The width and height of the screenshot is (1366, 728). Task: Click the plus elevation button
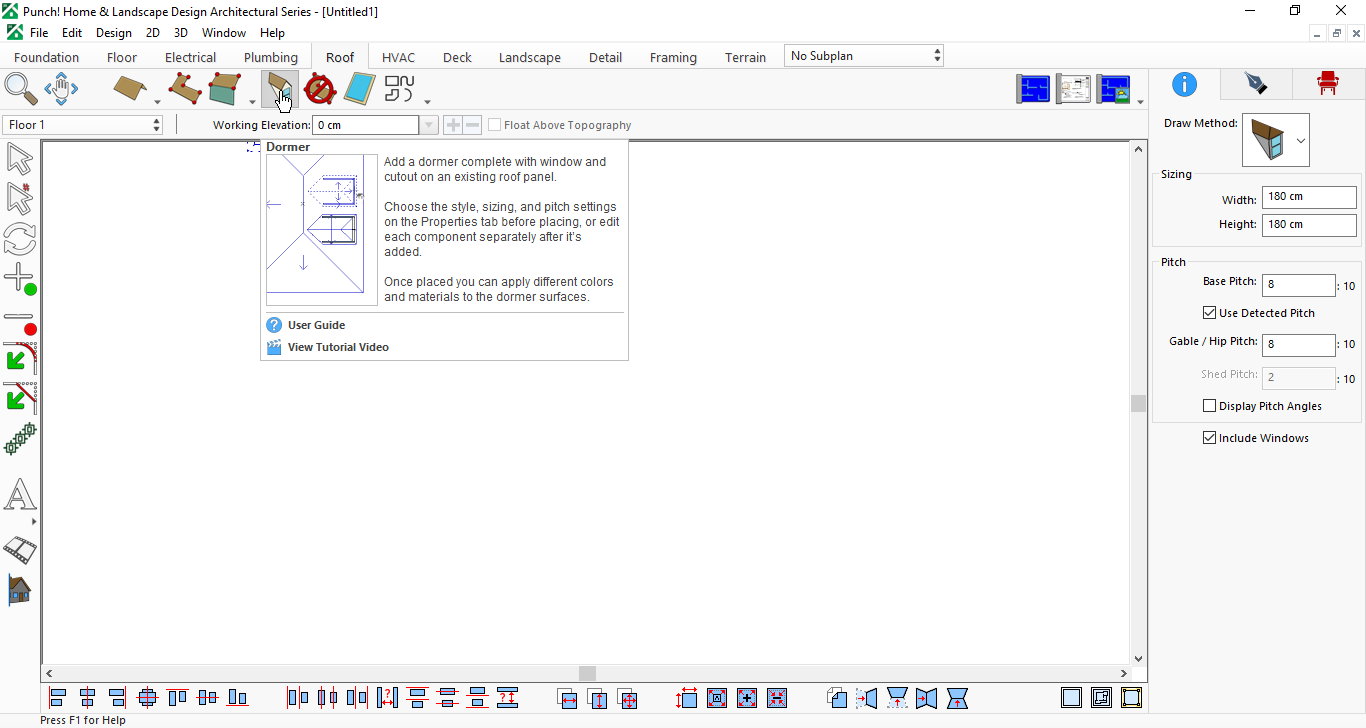click(x=453, y=125)
